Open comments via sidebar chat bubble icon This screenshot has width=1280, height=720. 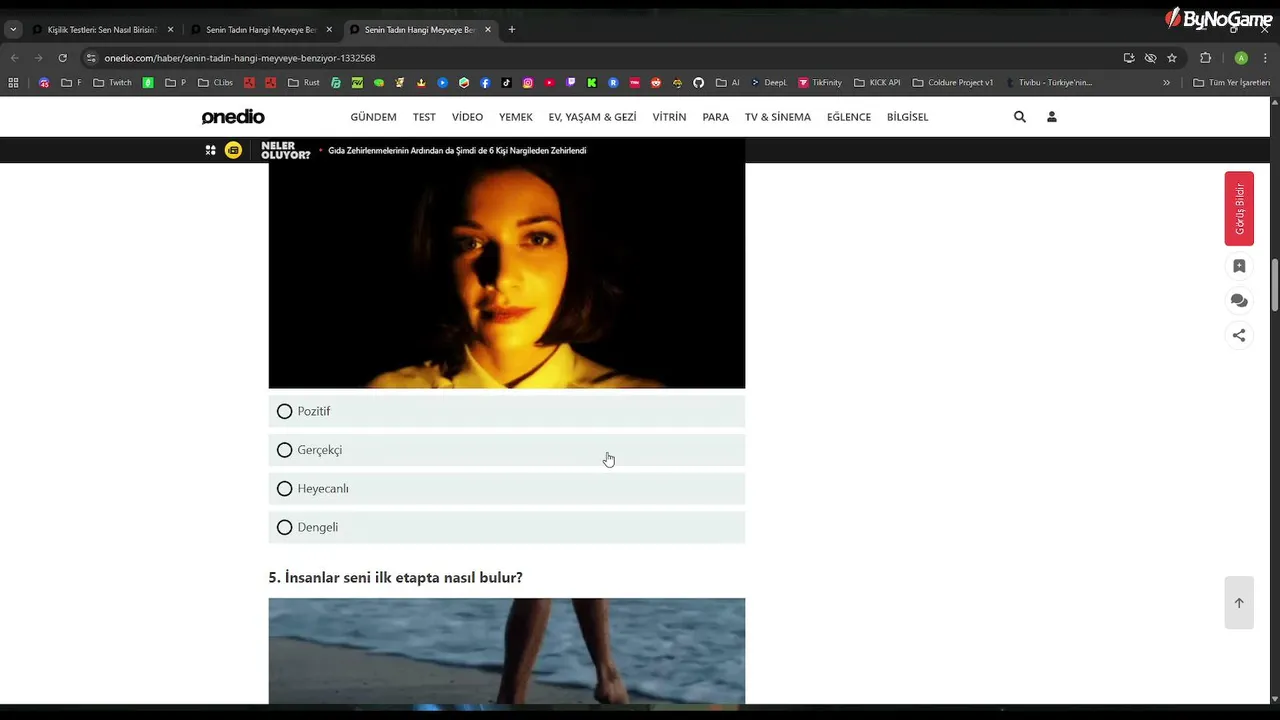point(1239,301)
